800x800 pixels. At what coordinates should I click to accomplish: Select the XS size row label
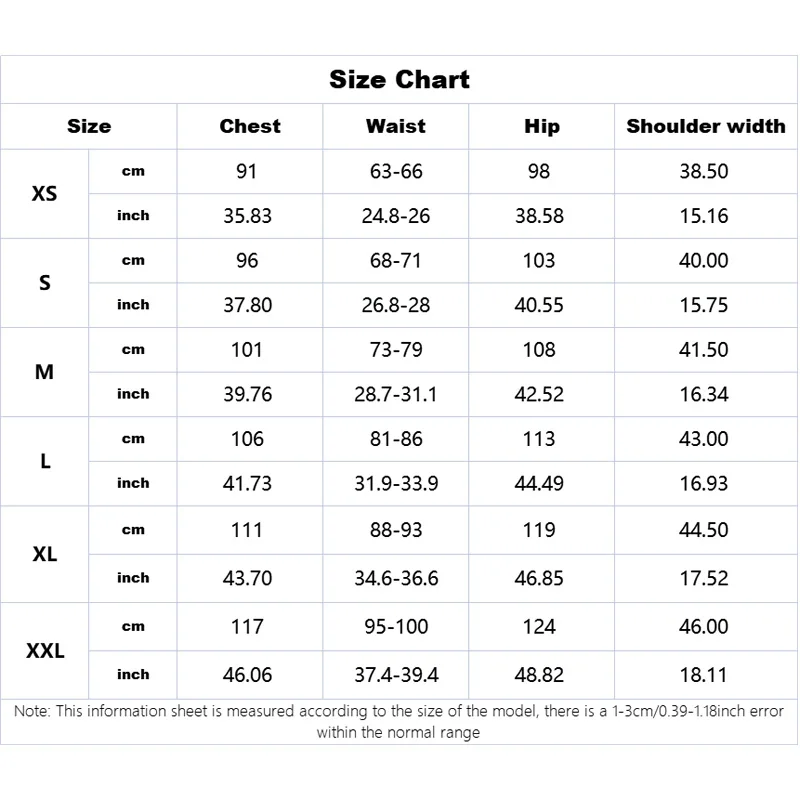45,193
